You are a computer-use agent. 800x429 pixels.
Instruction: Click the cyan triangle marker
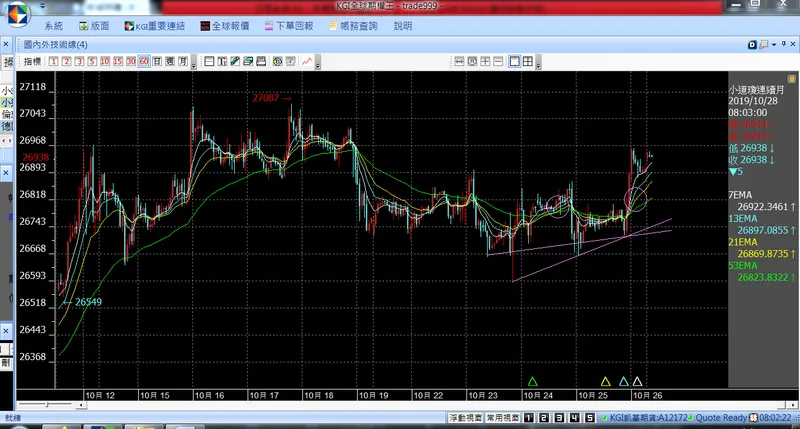click(x=623, y=381)
